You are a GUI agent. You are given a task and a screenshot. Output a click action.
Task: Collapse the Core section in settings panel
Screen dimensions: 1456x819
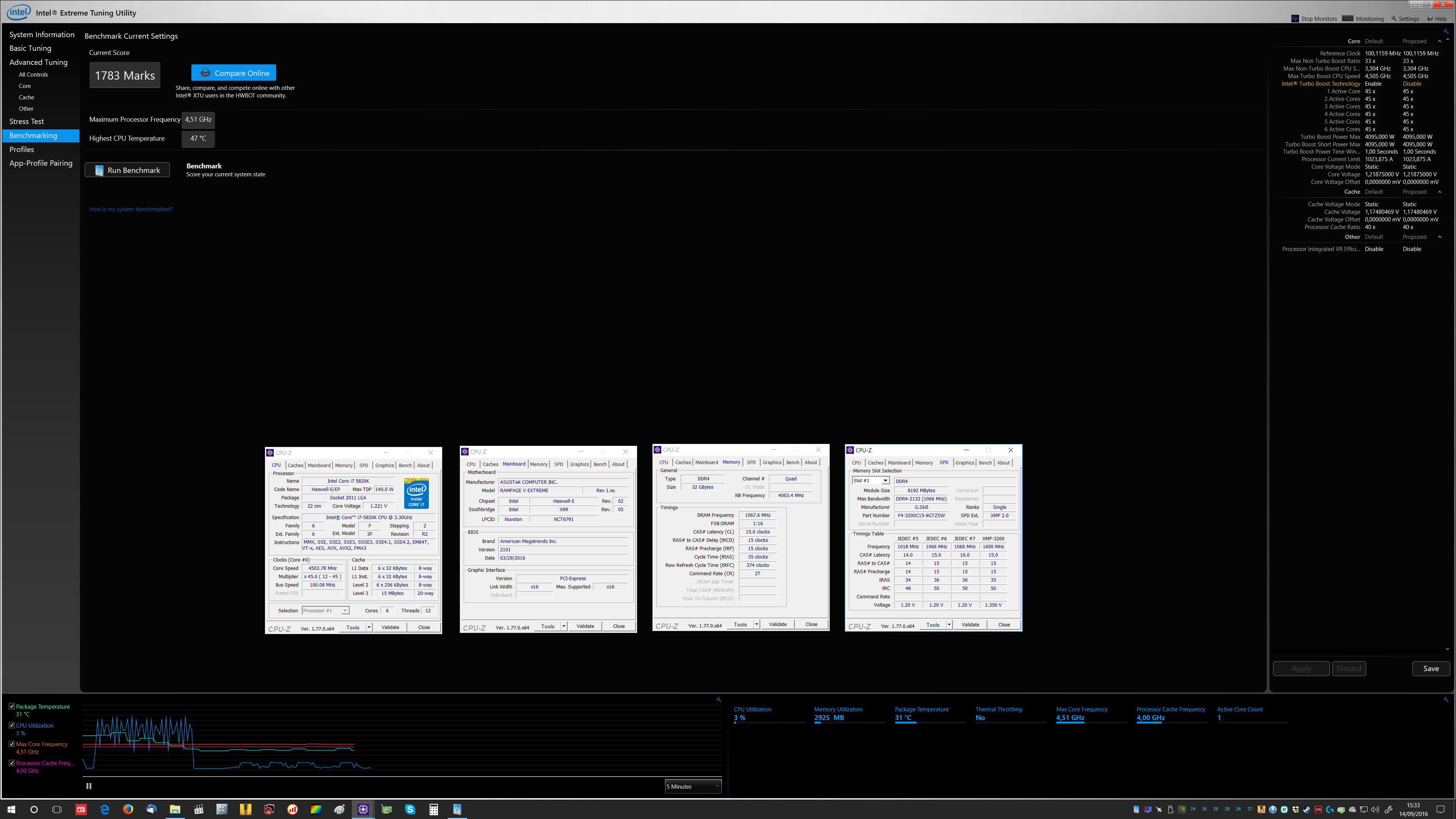pyautogui.click(x=1440, y=41)
